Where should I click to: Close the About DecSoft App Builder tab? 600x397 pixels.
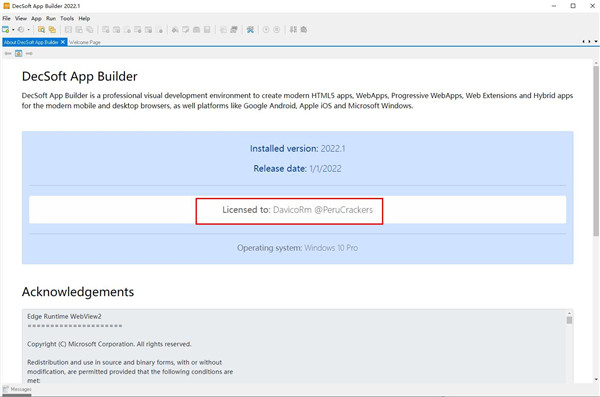click(63, 42)
